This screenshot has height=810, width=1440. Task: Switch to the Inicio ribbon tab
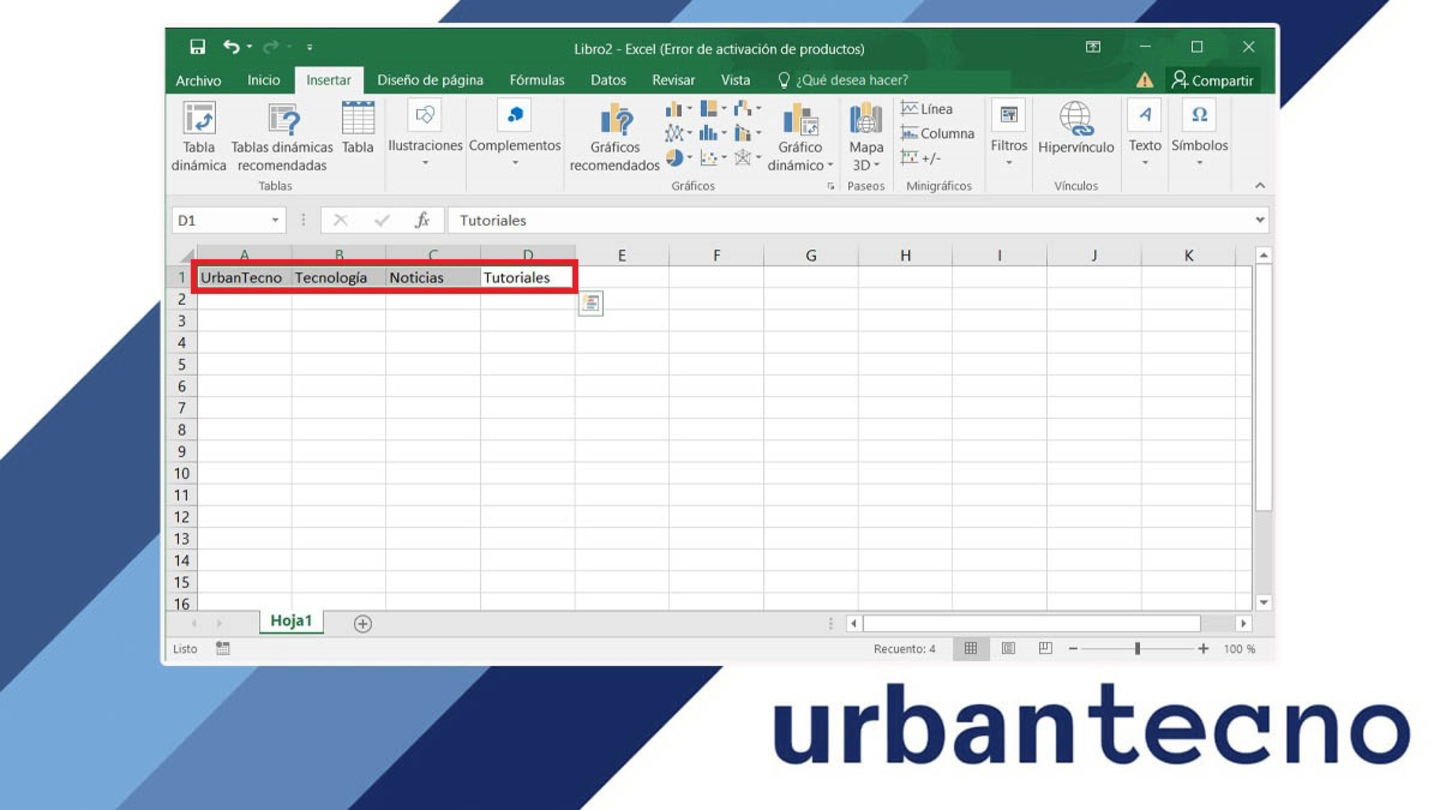[x=264, y=80]
